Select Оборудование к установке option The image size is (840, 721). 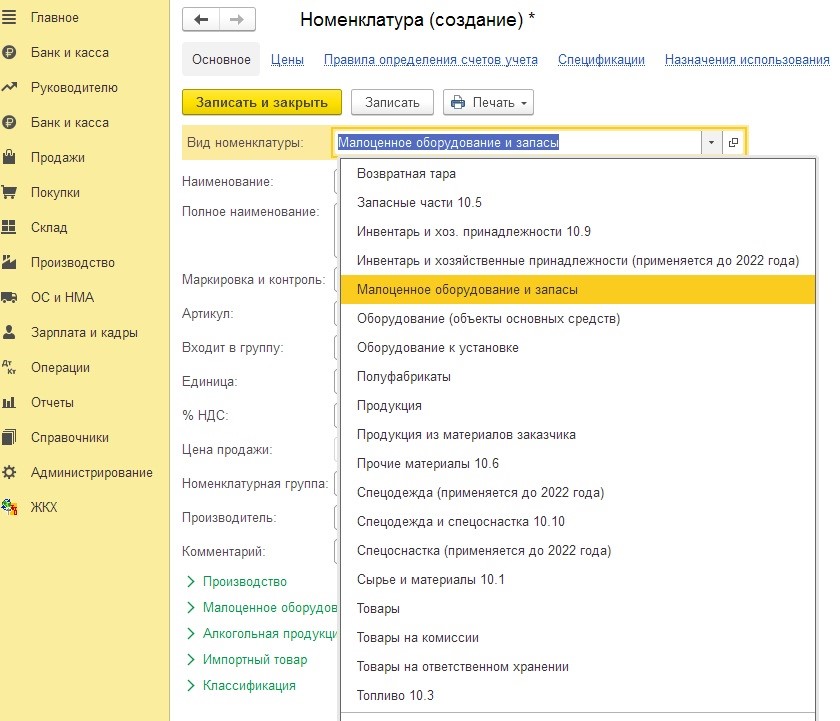click(x=578, y=348)
